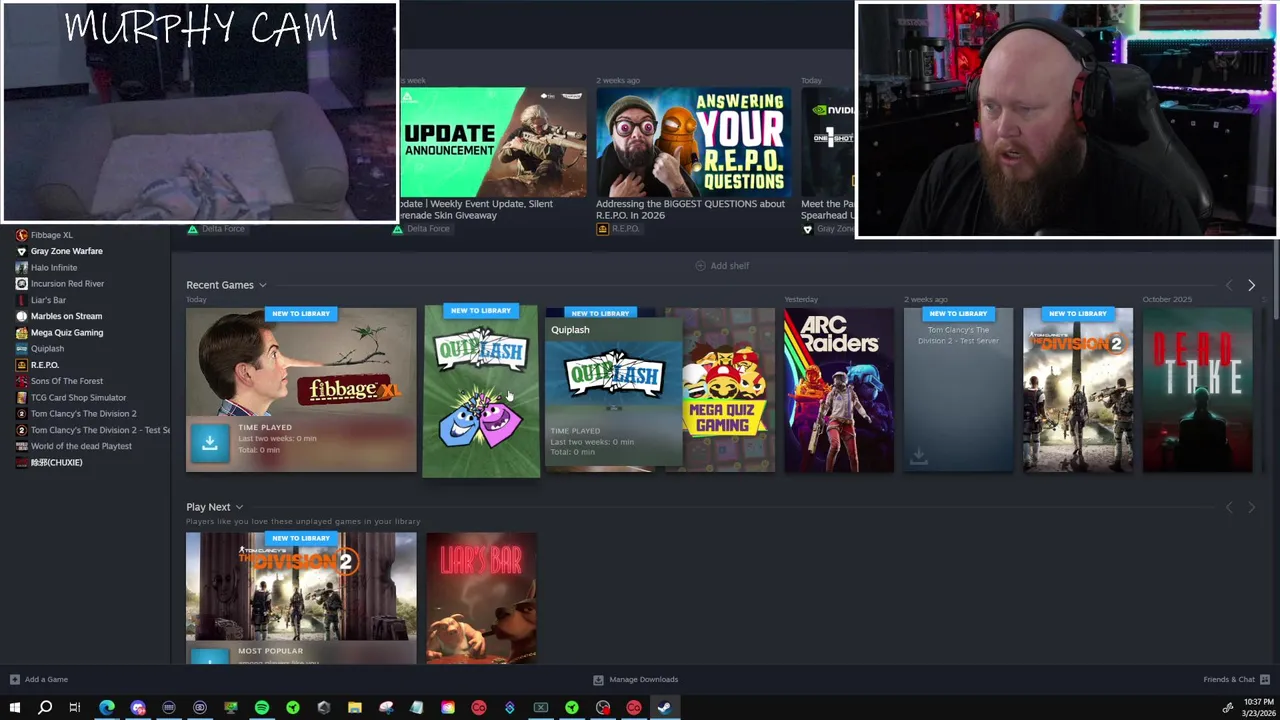Click R.E.P.O. tag icon under news article
1280x720 pixels.
(x=602, y=229)
